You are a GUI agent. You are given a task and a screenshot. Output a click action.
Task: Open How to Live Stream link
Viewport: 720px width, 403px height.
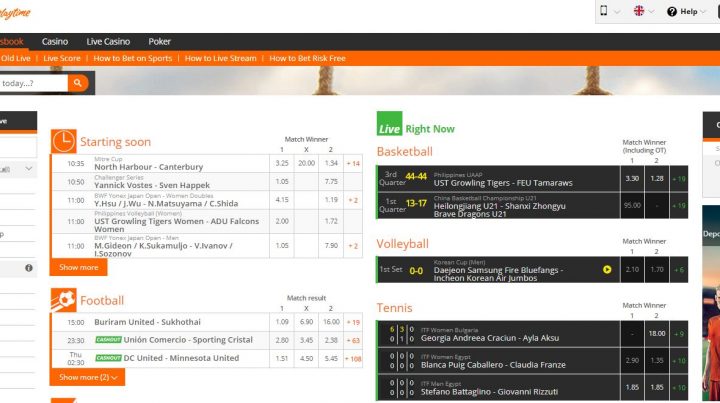pyautogui.click(x=220, y=58)
